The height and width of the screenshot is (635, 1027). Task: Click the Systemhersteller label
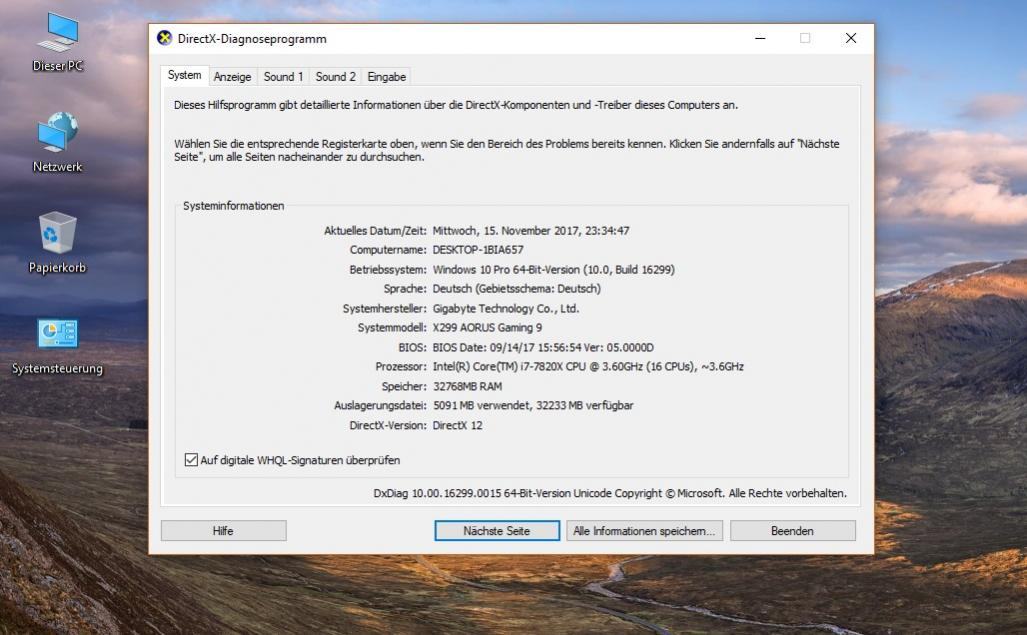(x=384, y=308)
